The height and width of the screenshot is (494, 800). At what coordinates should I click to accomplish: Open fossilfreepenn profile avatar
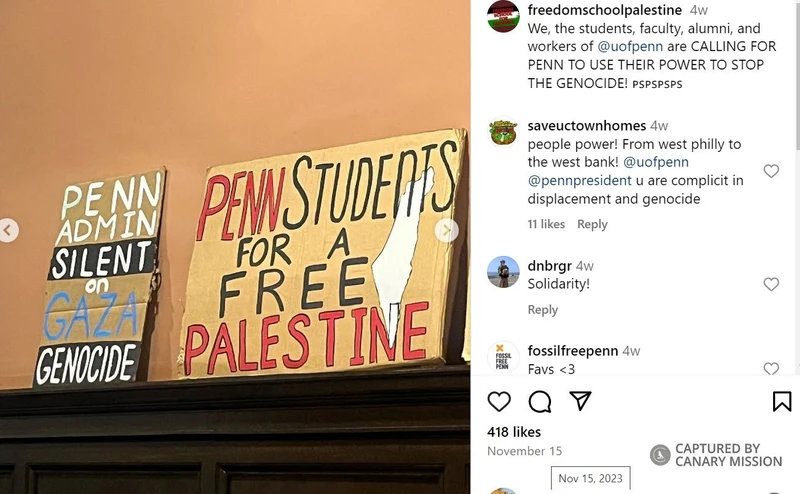503,357
